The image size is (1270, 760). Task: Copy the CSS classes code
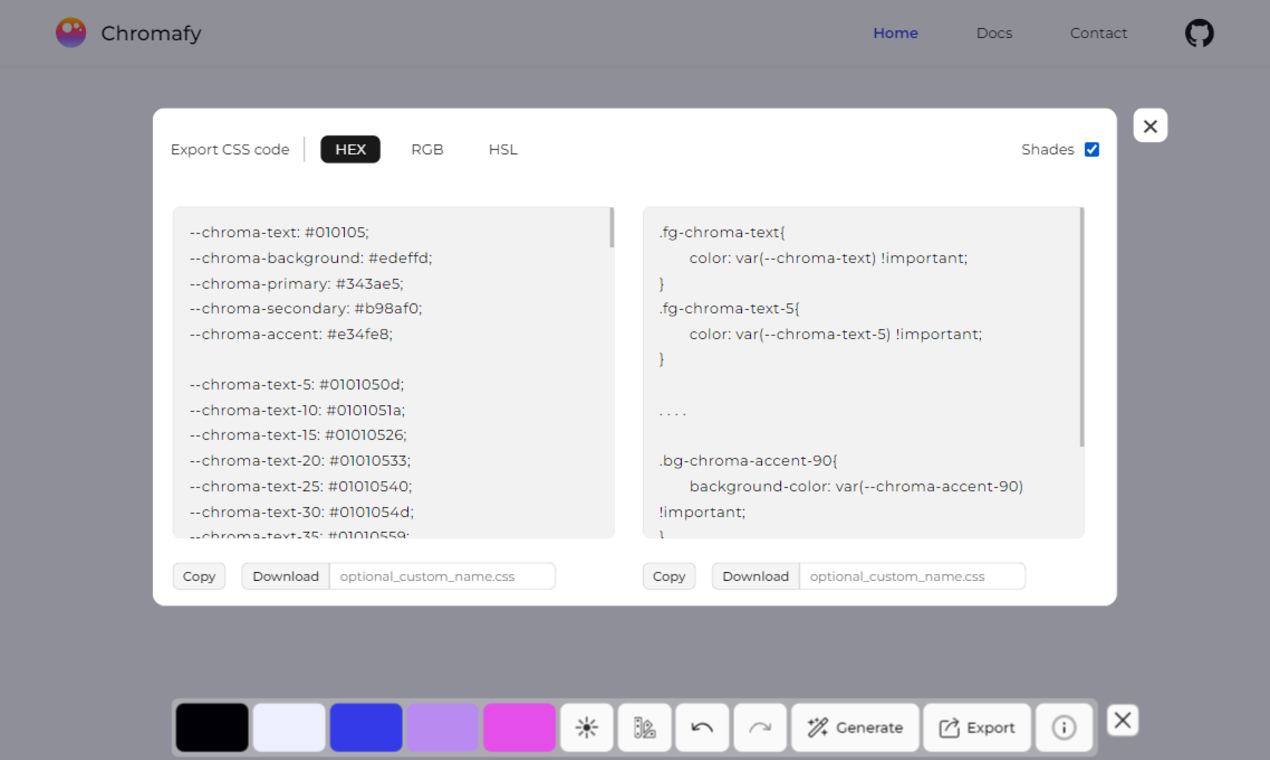[x=669, y=576]
